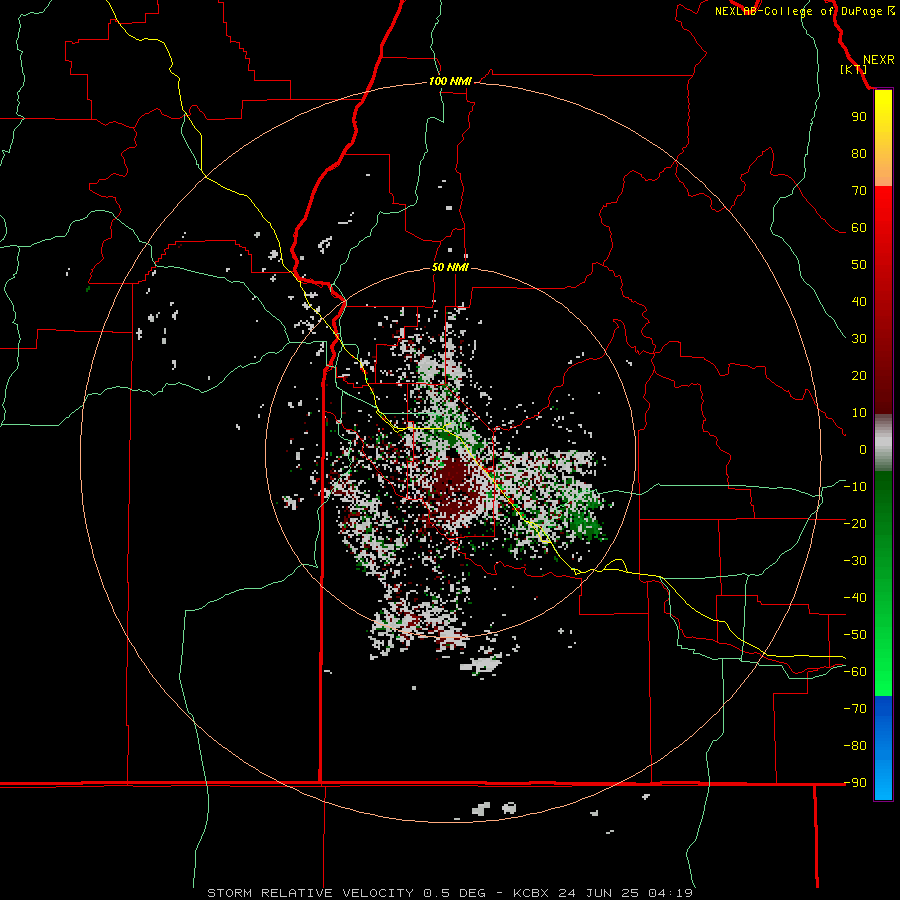
Task: Click the -30 value on the velocity scale
Action: tap(855, 561)
